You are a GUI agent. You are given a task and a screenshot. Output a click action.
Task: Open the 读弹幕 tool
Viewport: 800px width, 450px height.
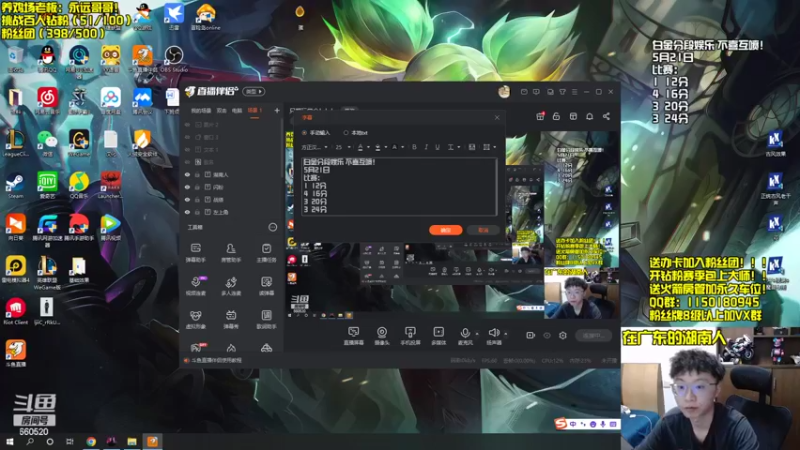(266, 286)
